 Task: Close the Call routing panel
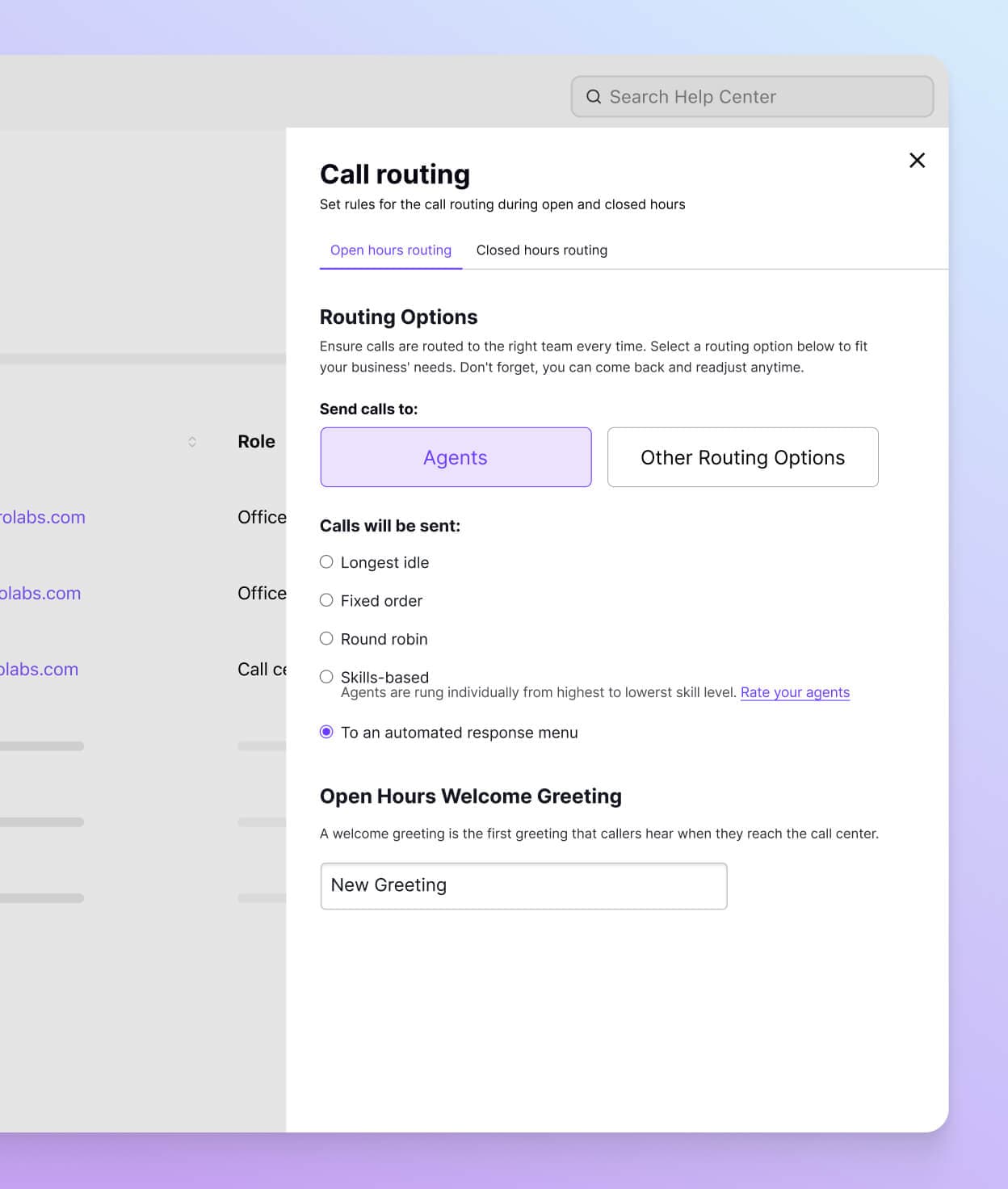click(x=917, y=160)
